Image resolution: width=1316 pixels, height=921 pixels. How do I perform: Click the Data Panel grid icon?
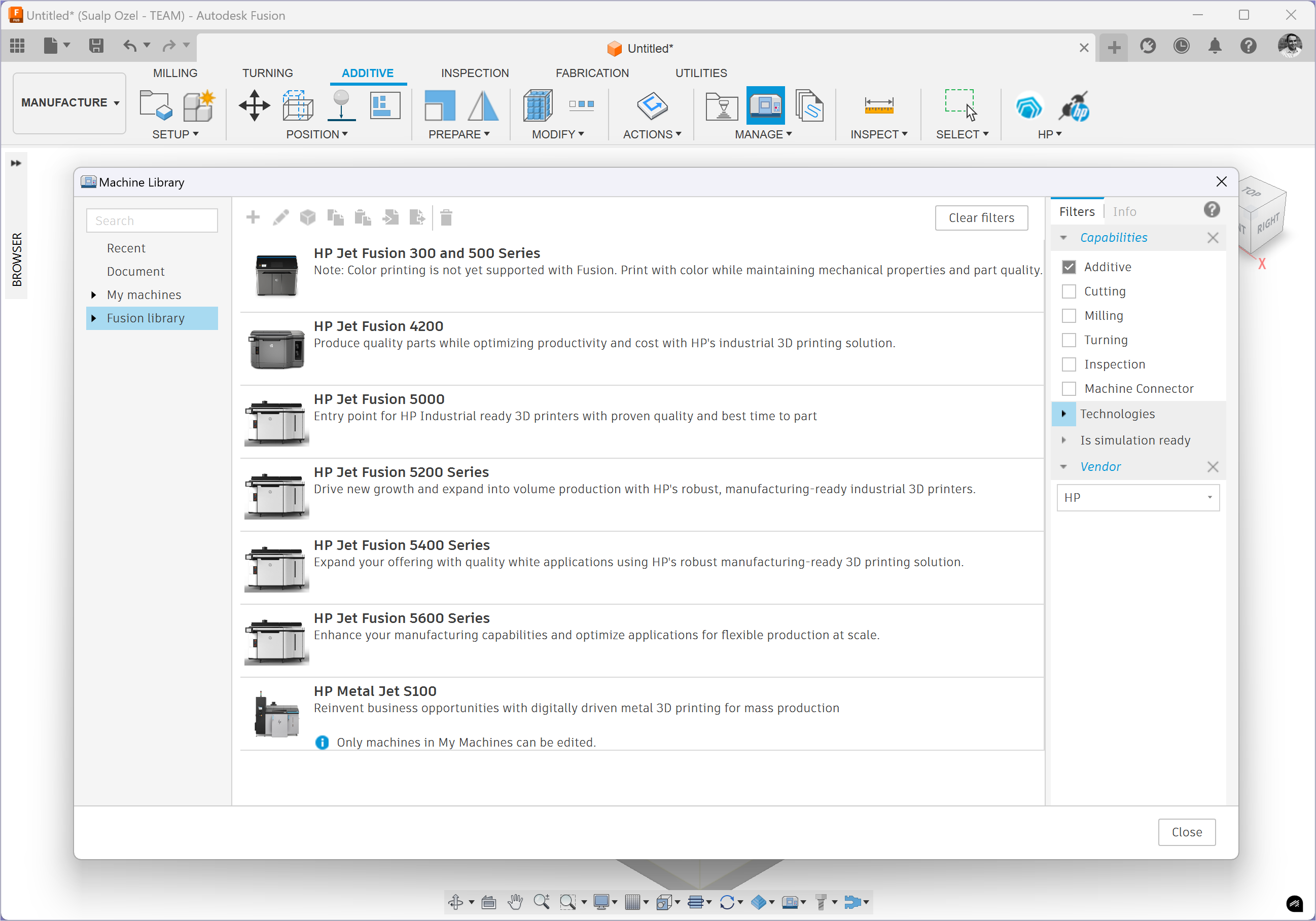pos(17,45)
